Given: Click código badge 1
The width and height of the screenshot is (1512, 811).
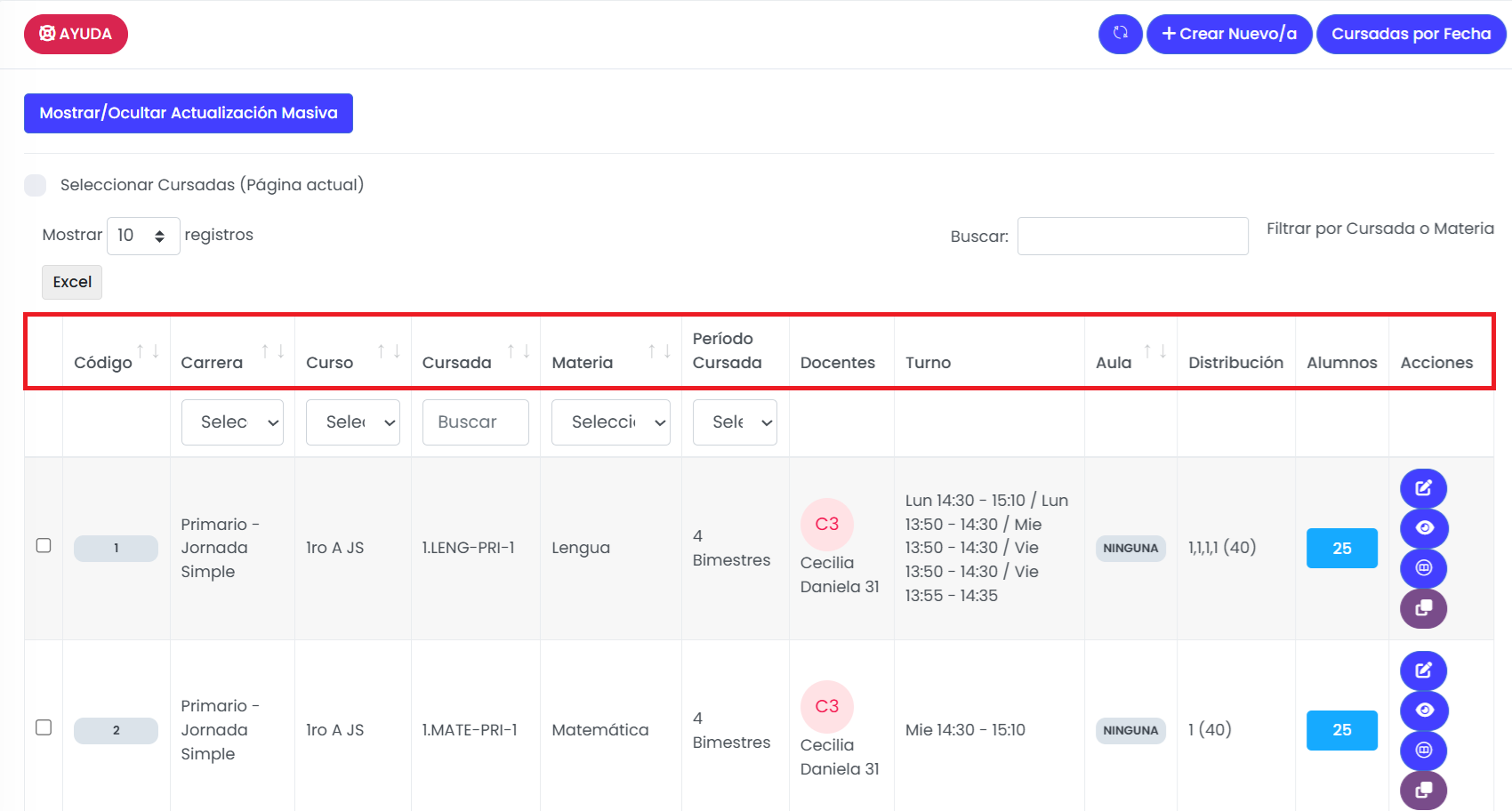Looking at the screenshot, I should (116, 549).
